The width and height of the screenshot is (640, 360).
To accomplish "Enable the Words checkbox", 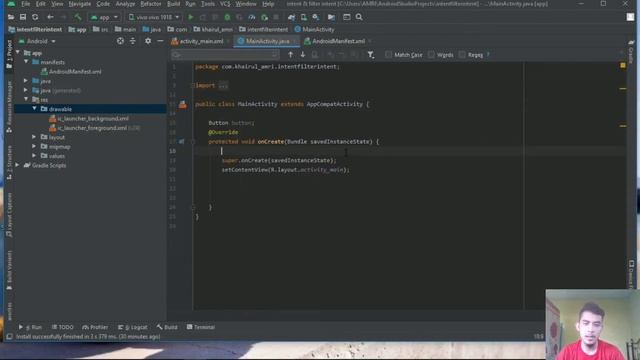I will [431, 55].
